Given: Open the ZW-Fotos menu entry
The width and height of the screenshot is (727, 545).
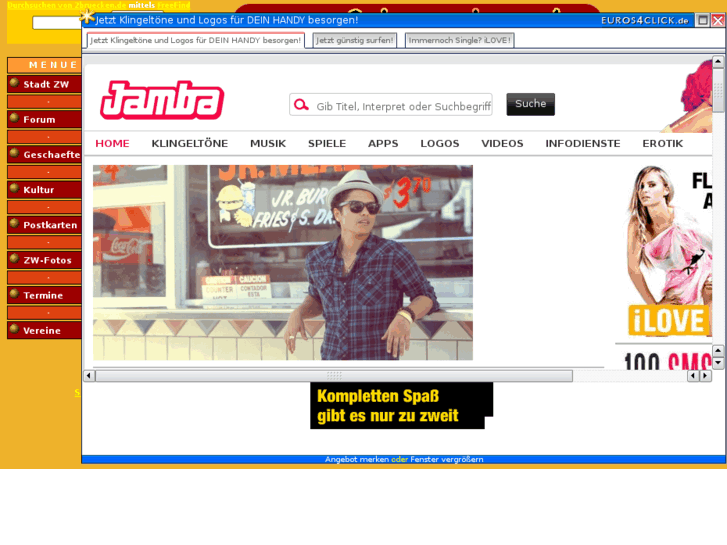Looking at the screenshot, I should 45,260.
